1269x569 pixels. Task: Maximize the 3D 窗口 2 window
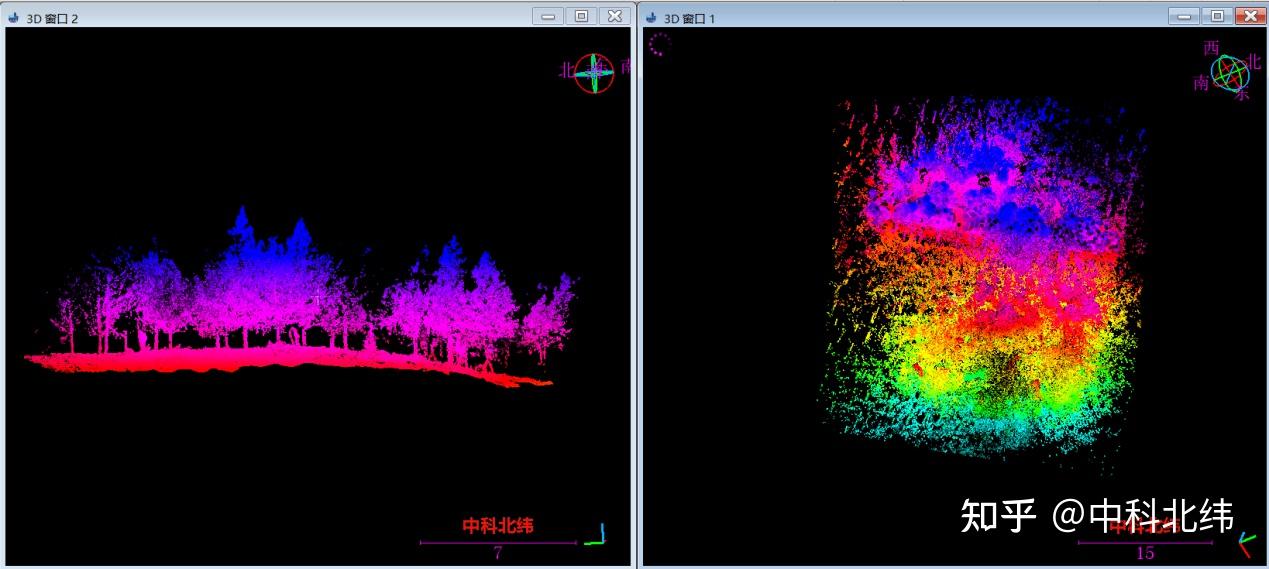pos(581,16)
